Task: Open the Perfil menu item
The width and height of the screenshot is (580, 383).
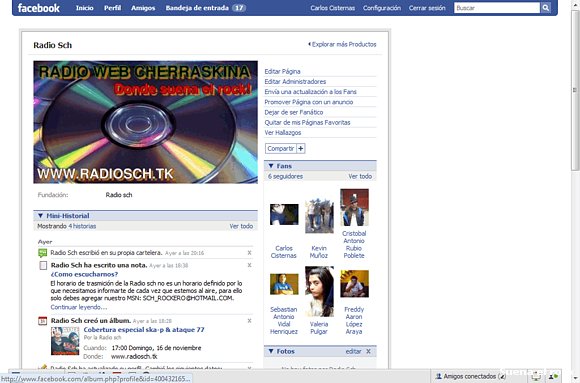Action: point(112,8)
